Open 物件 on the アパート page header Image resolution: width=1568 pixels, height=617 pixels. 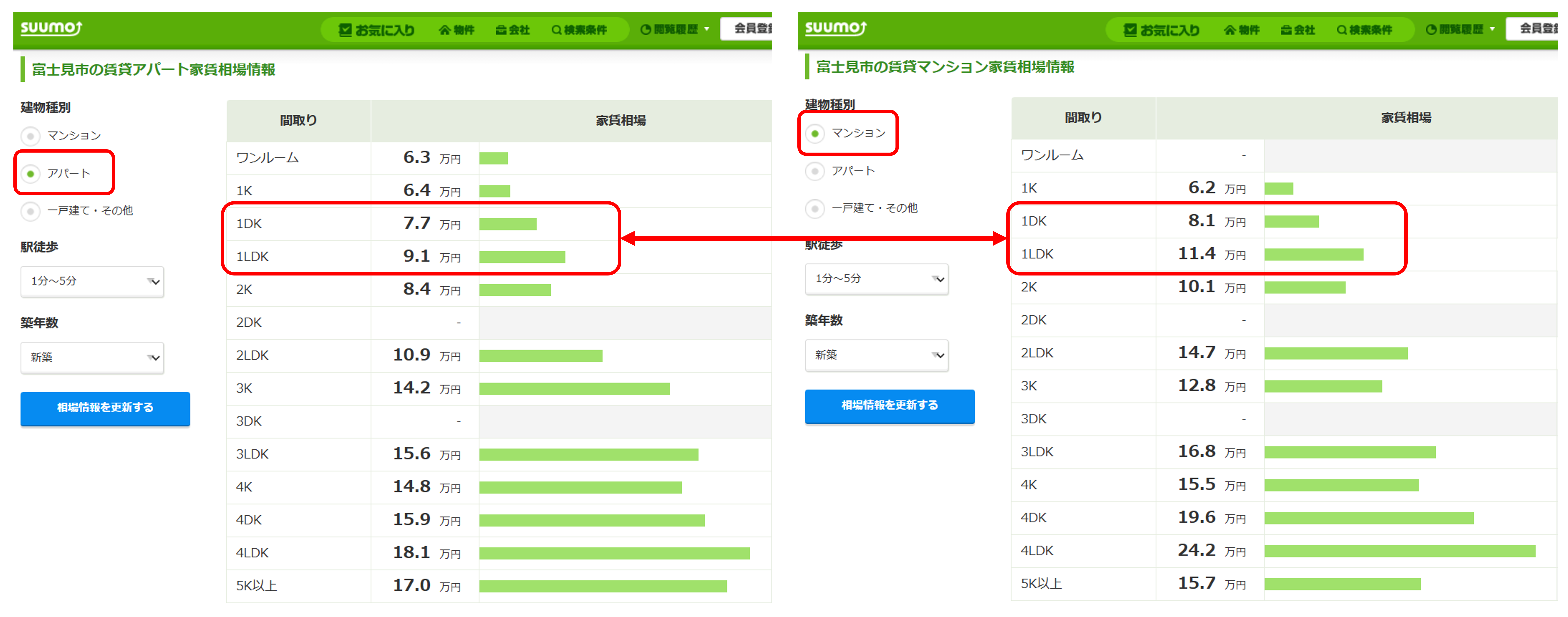tap(456, 30)
